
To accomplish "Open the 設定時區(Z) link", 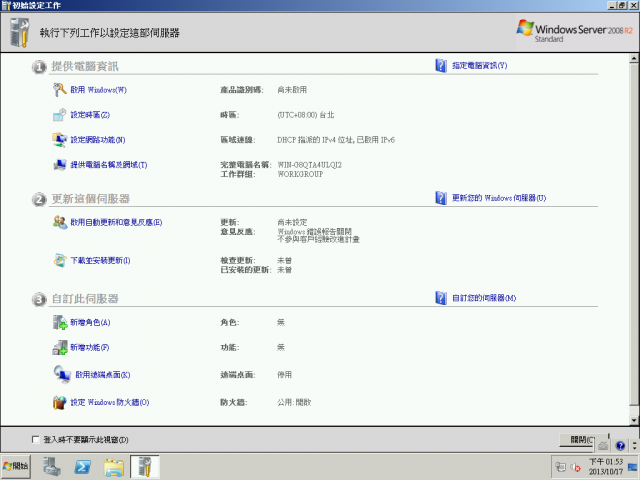I will [90, 115].
